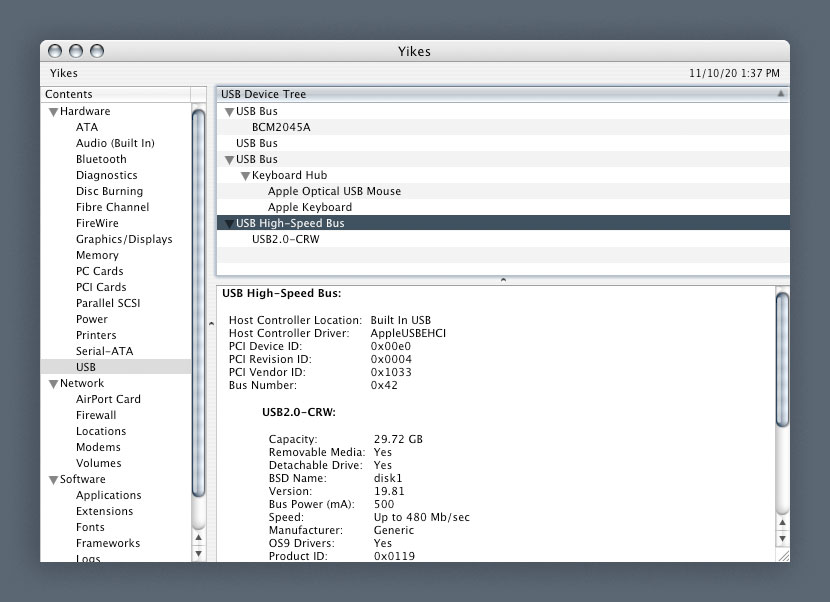Select the USB2.0-CRW device row
Screen dimensions: 830x602
(503, 239)
